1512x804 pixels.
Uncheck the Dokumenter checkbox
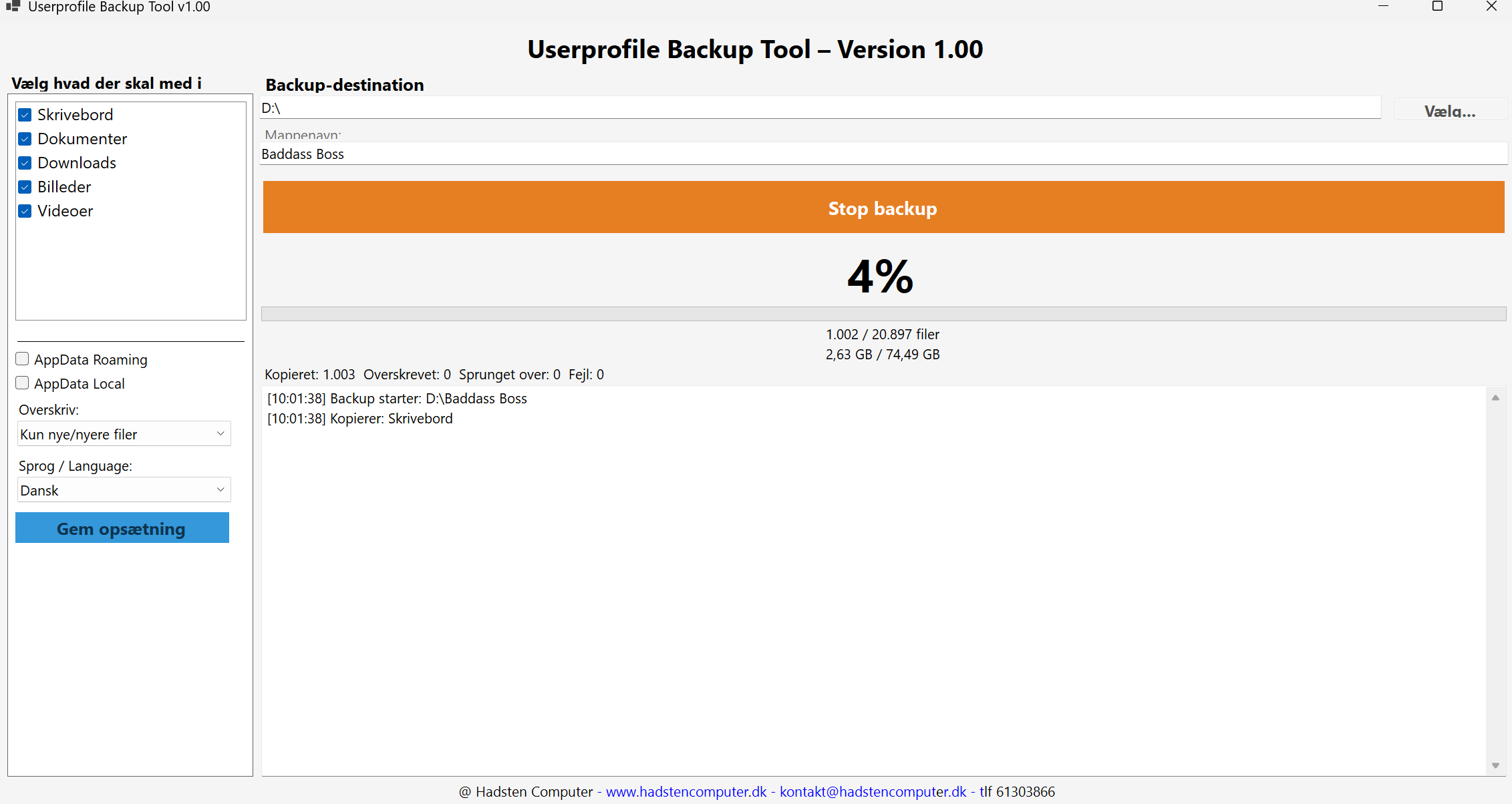(25, 139)
